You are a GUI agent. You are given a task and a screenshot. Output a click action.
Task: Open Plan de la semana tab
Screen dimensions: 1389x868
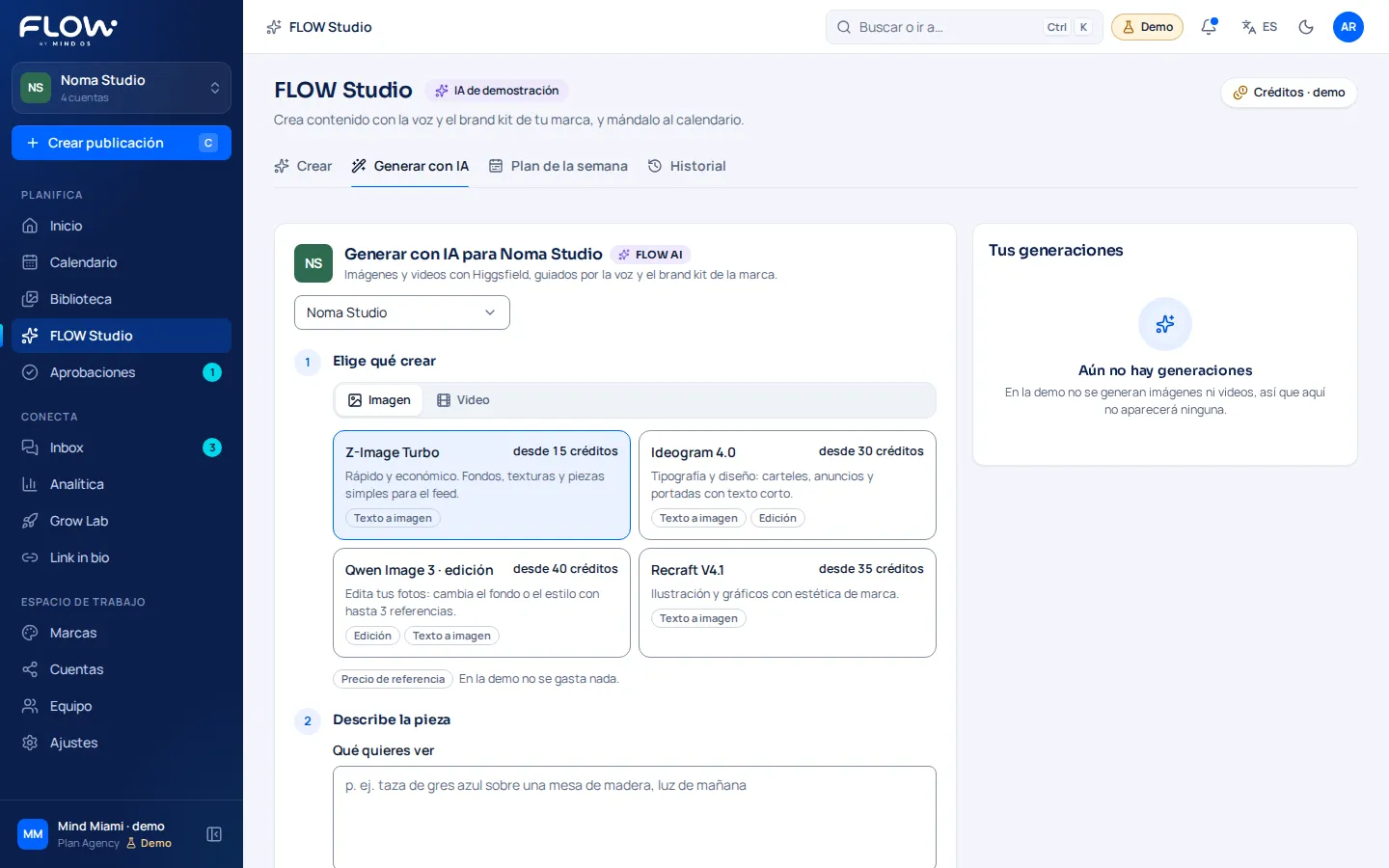coord(558,166)
